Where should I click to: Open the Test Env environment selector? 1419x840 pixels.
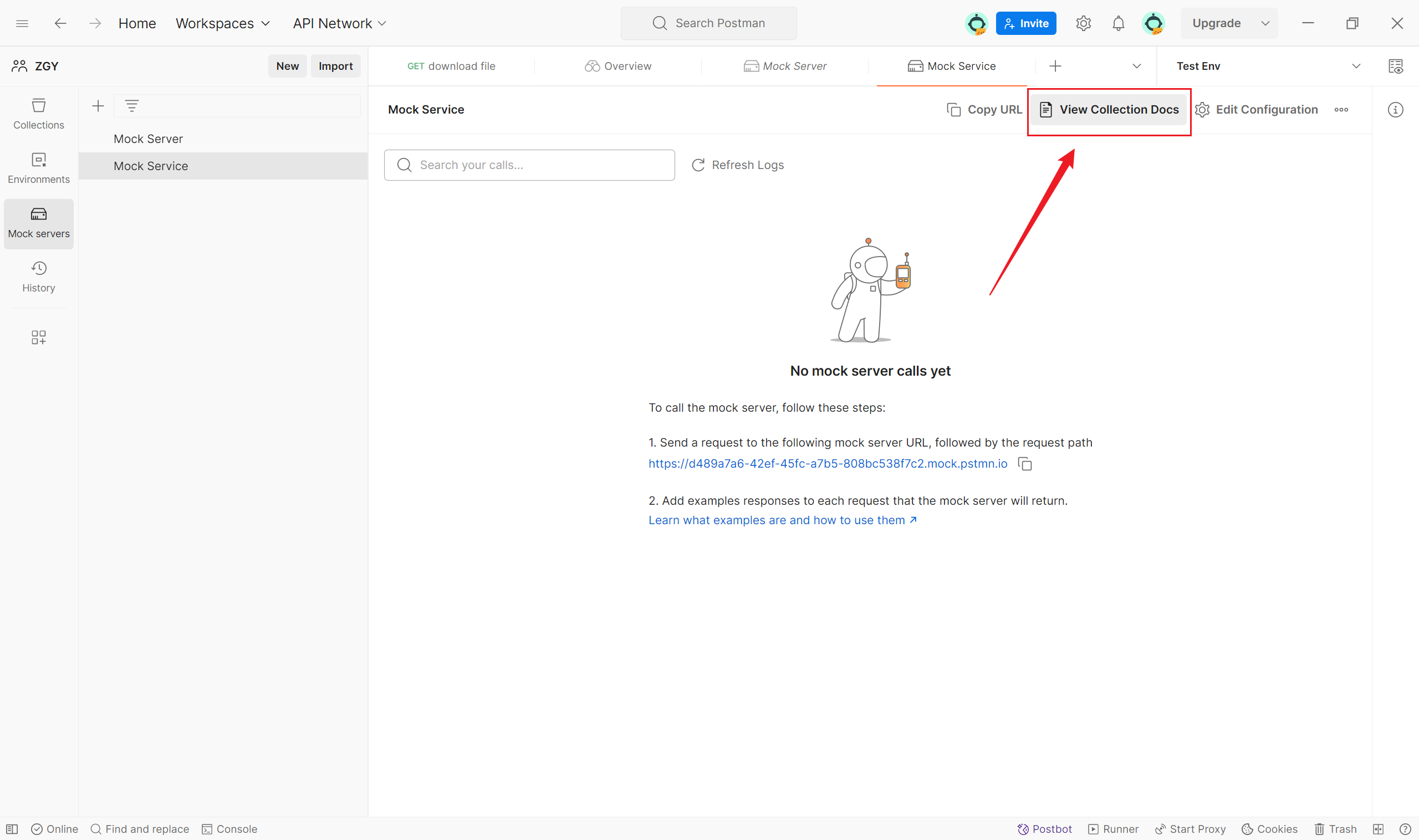point(1268,66)
